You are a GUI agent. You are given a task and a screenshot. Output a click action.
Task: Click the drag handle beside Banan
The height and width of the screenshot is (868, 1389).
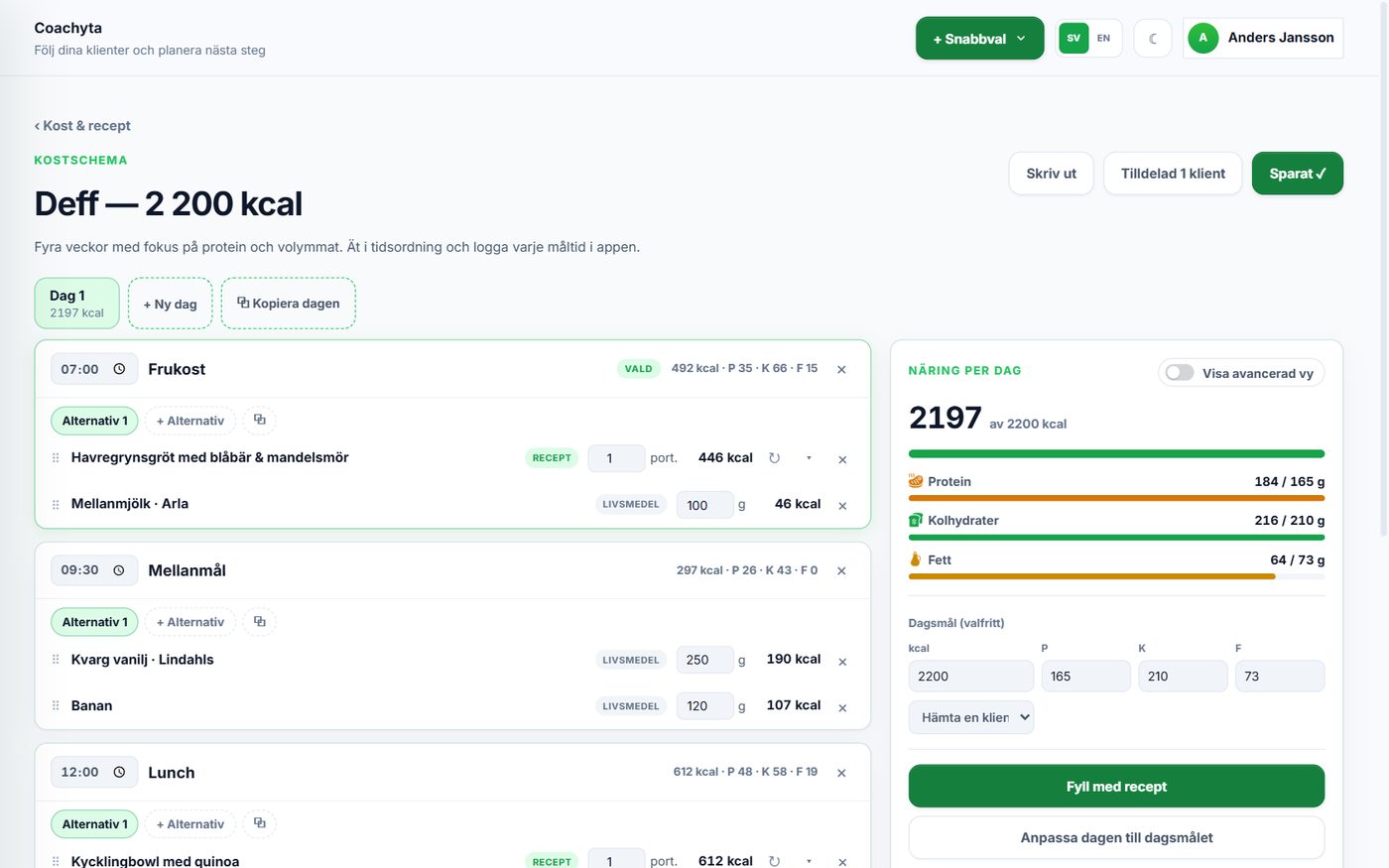point(56,706)
